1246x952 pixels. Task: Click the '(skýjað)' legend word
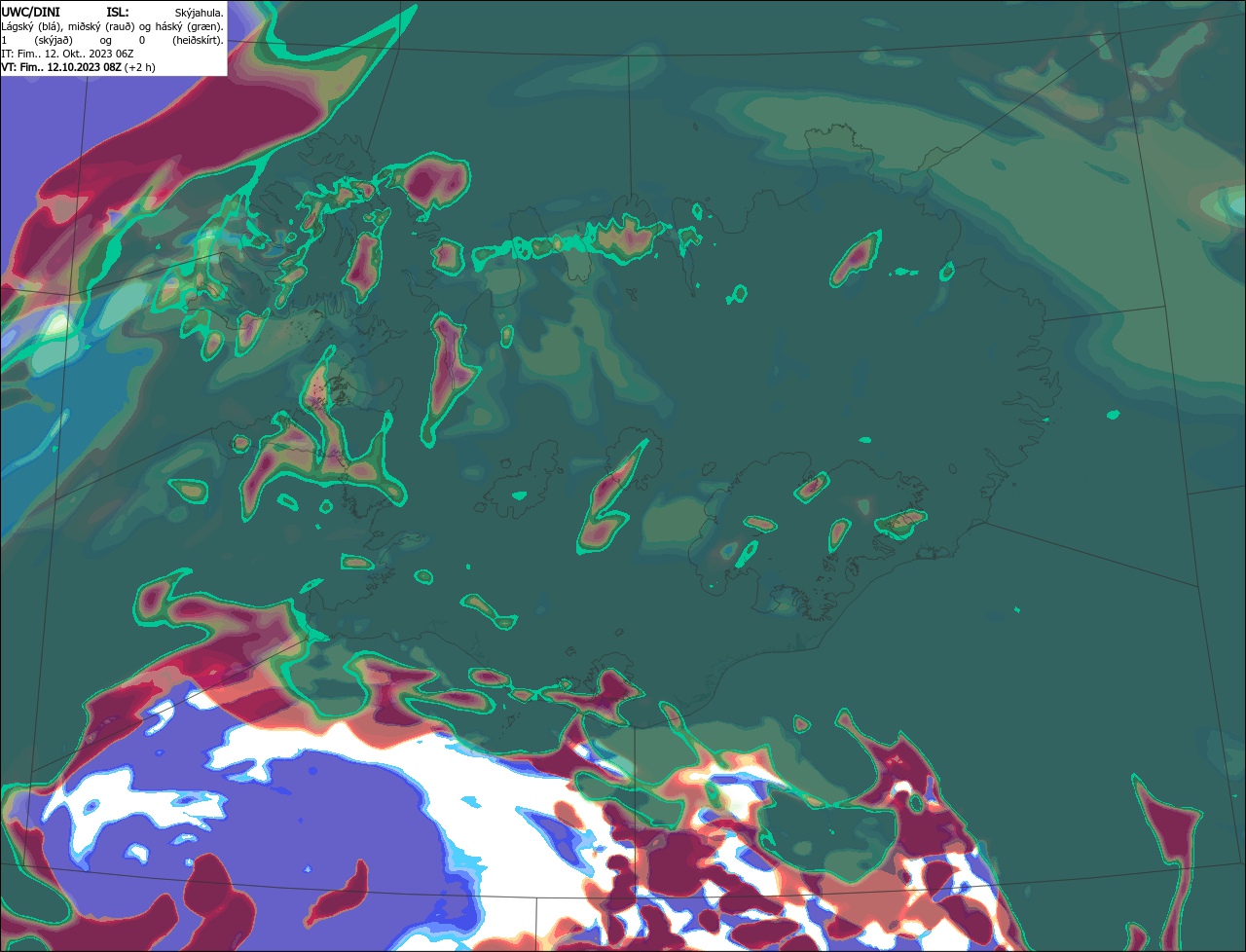click(x=54, y=40)
